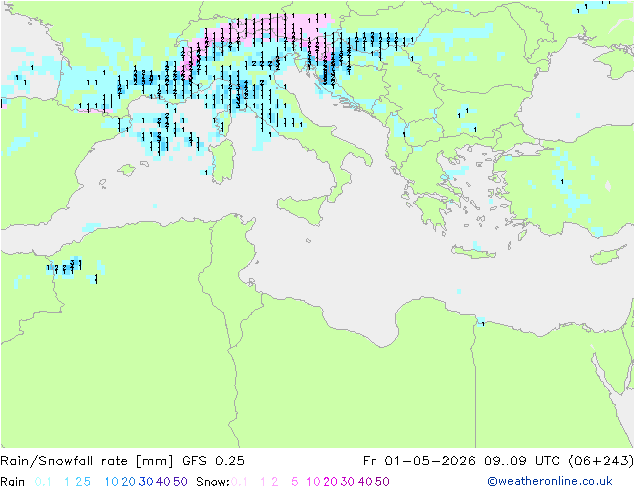Click the "Snow:" legend label
This screenshot has height=490, width=634.
click(213, 482)
